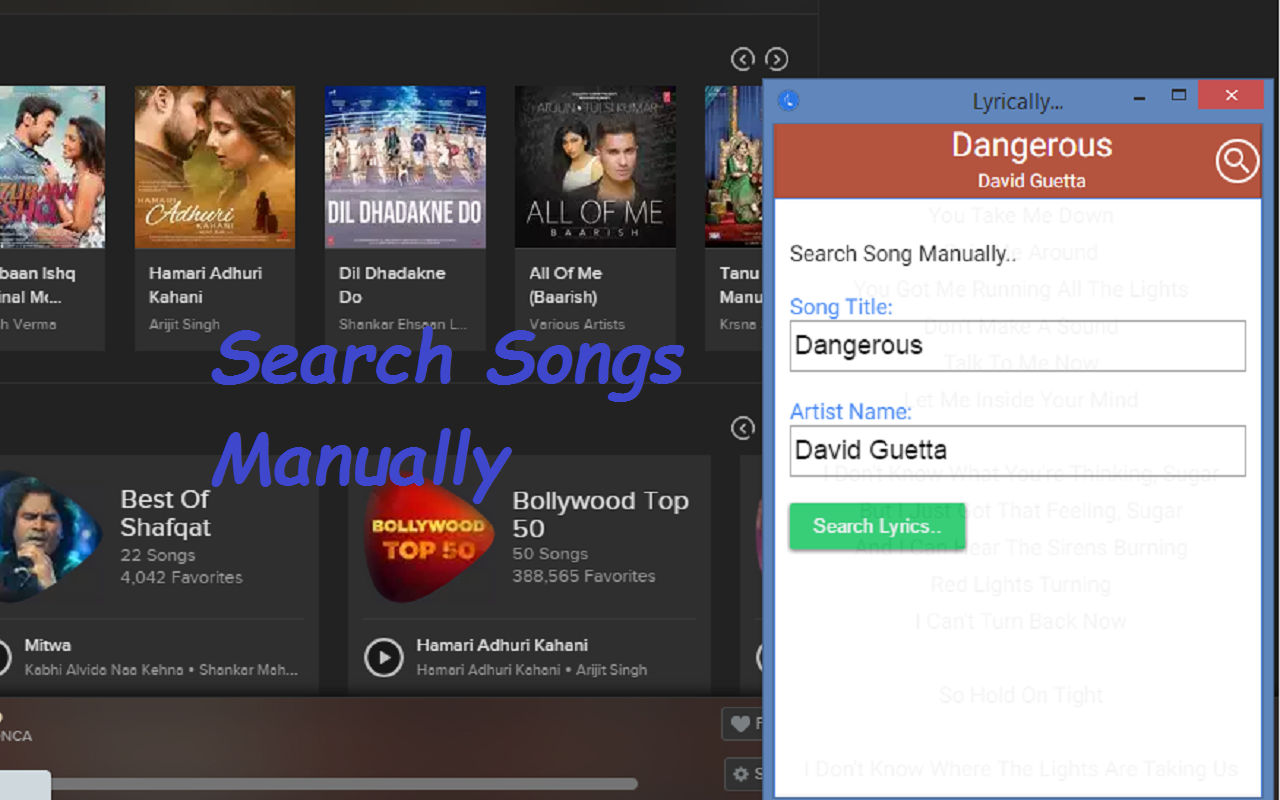This screenshot has height=800, width=1280.
Task: Click the 'Artist Name:' label
Action: (x=851, y=411)
